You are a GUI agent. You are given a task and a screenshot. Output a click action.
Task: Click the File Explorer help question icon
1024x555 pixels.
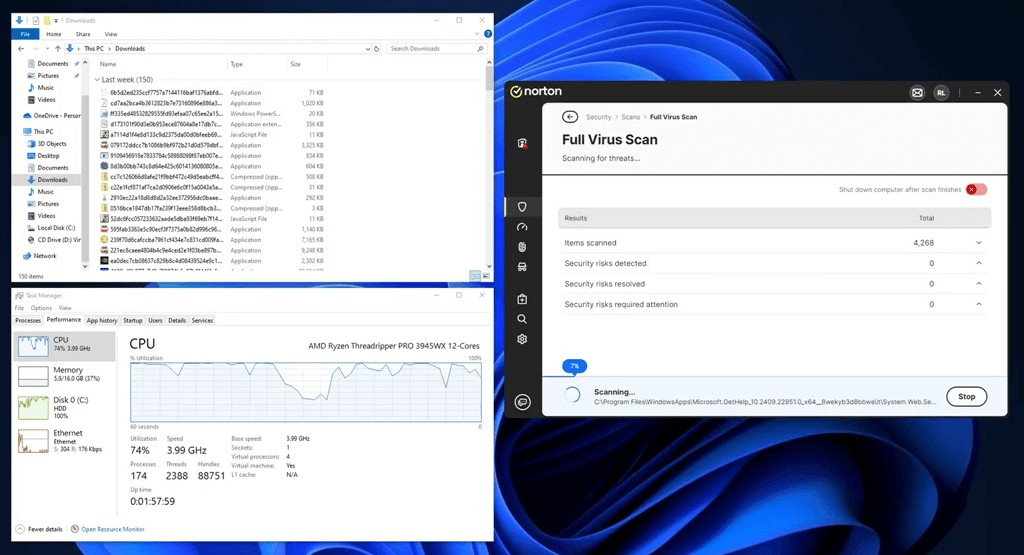488,34
